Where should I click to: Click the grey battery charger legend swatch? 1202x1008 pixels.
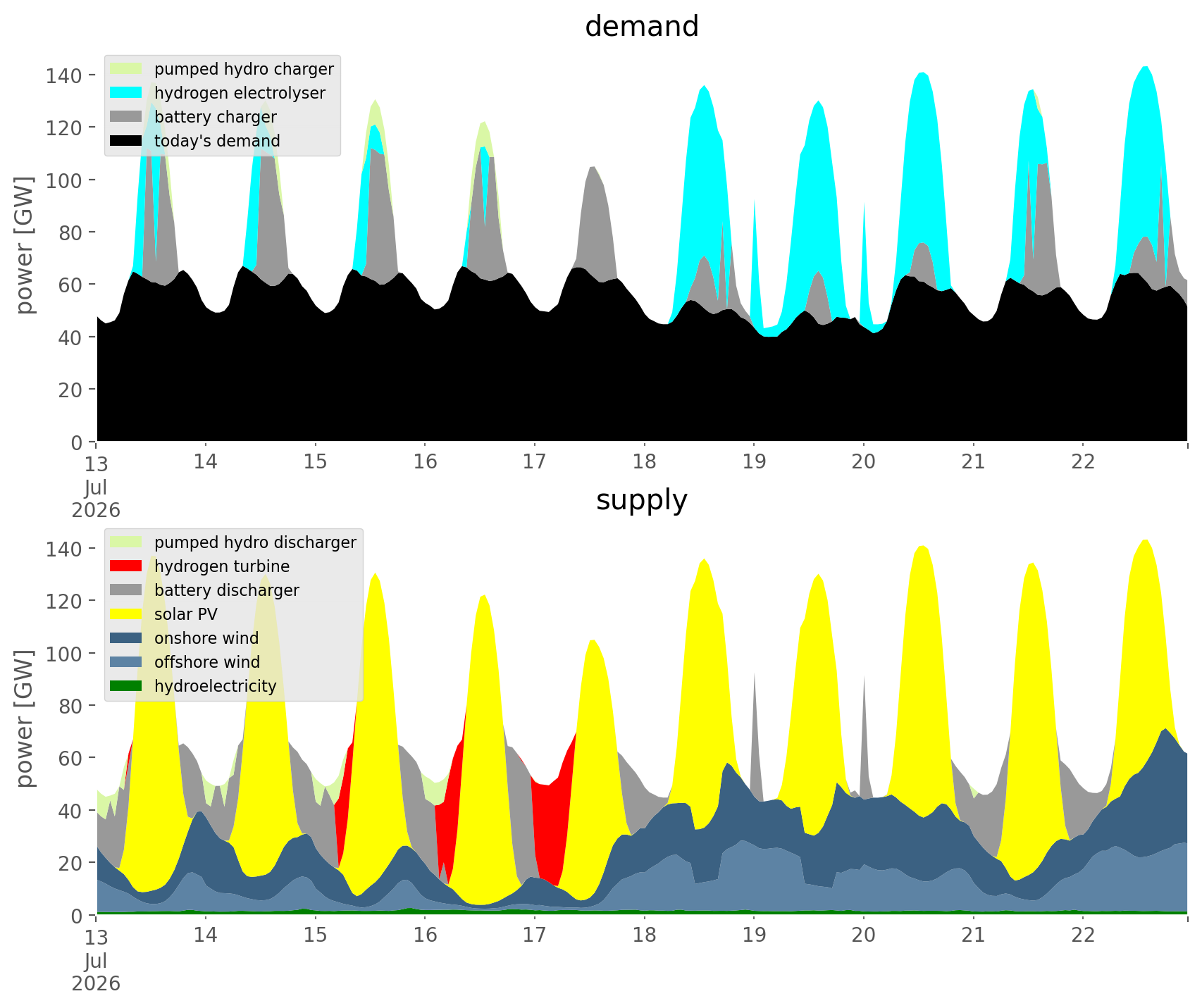(x=127, y=117)
